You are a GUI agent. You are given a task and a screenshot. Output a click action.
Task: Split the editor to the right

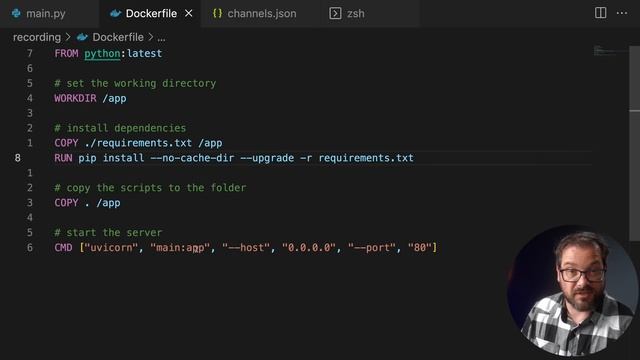[x=600, y=13]
